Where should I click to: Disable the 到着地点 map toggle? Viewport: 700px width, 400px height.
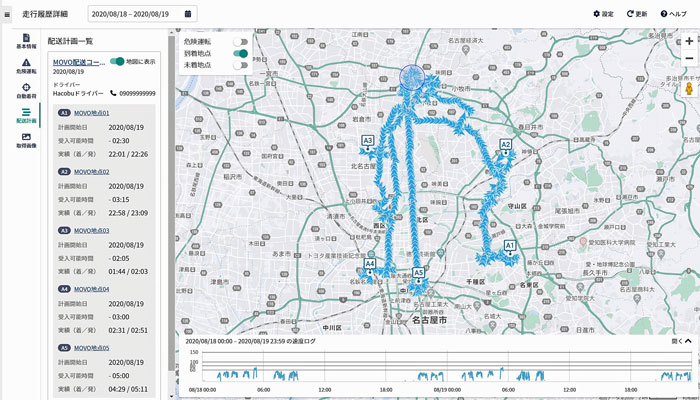(240, 54)
